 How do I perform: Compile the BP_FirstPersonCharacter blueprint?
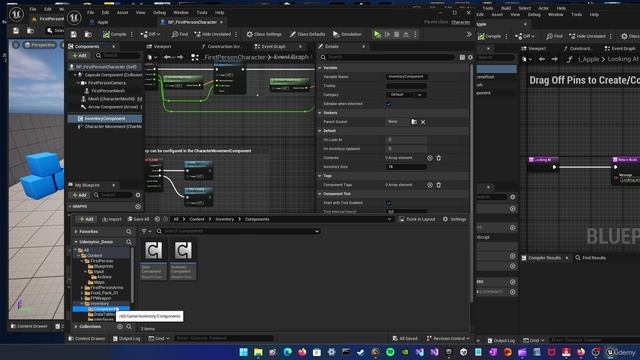[x=114, y=34]
